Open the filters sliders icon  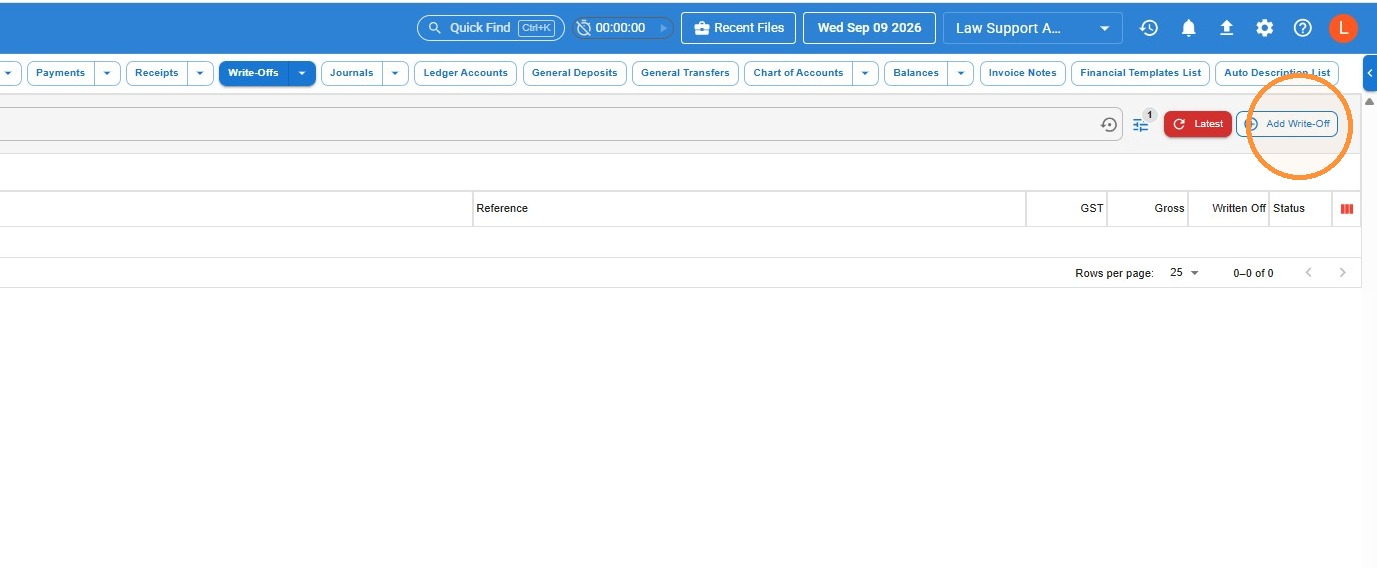click(1141, 125)
